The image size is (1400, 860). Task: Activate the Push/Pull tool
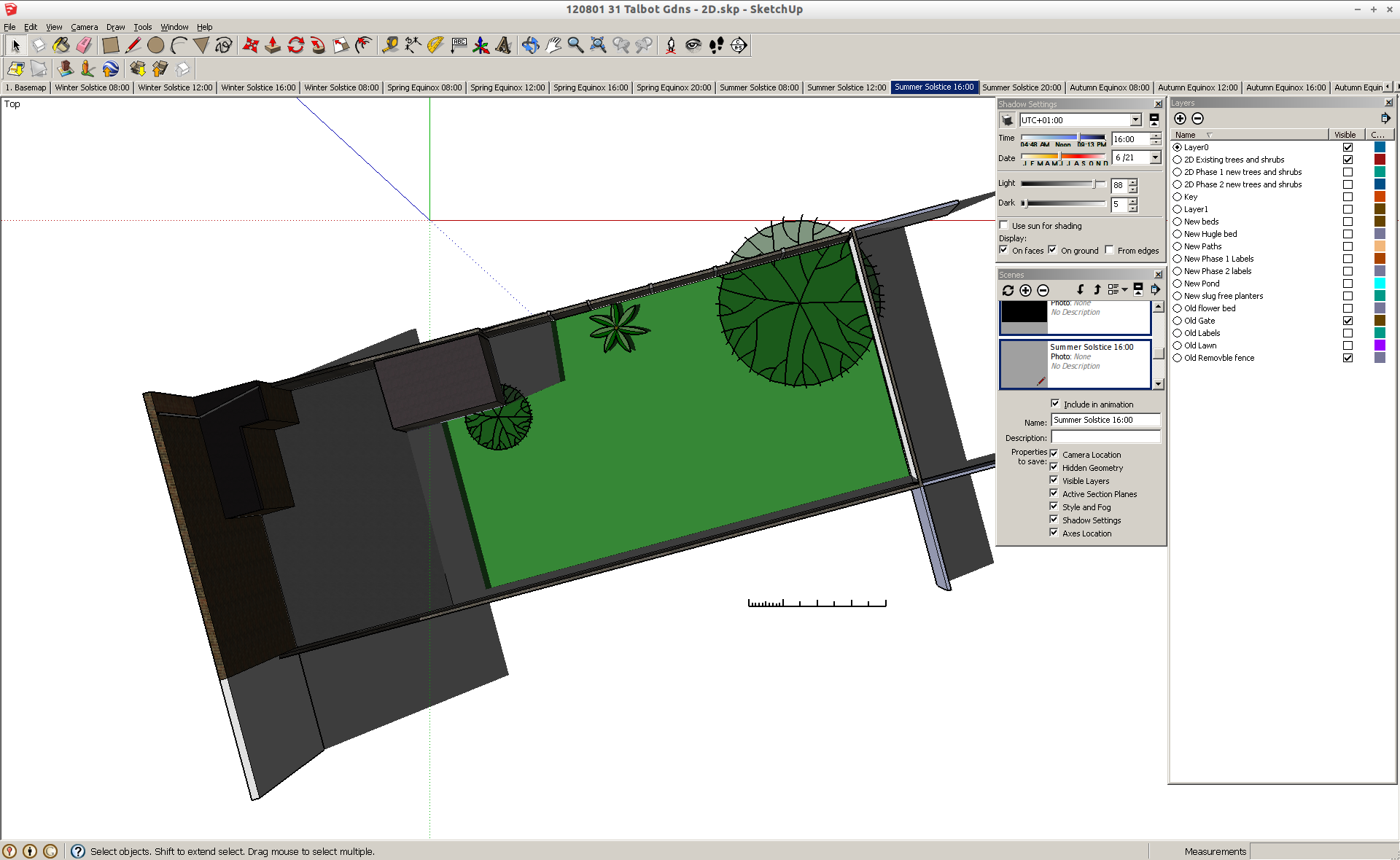[273, 45]
